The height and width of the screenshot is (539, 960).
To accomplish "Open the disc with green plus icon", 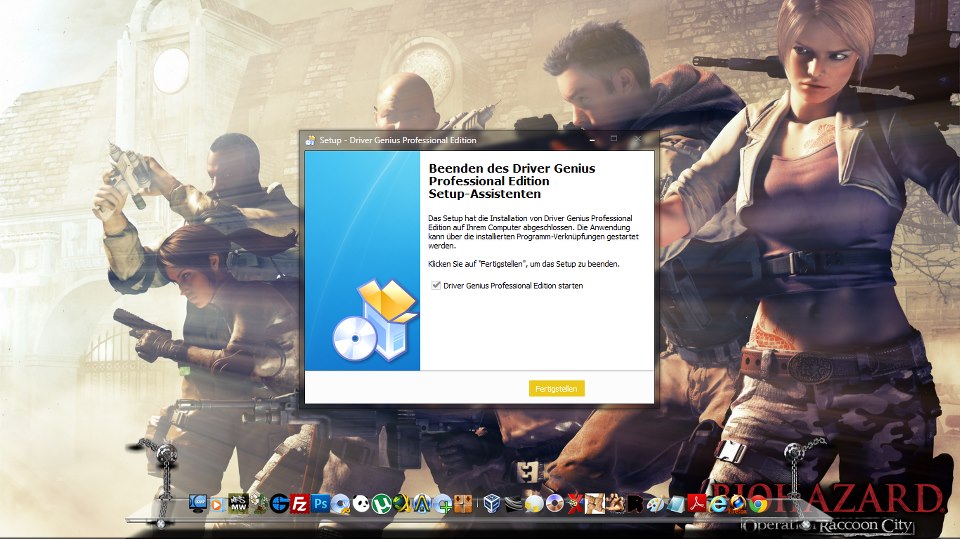I will [443, 504].
